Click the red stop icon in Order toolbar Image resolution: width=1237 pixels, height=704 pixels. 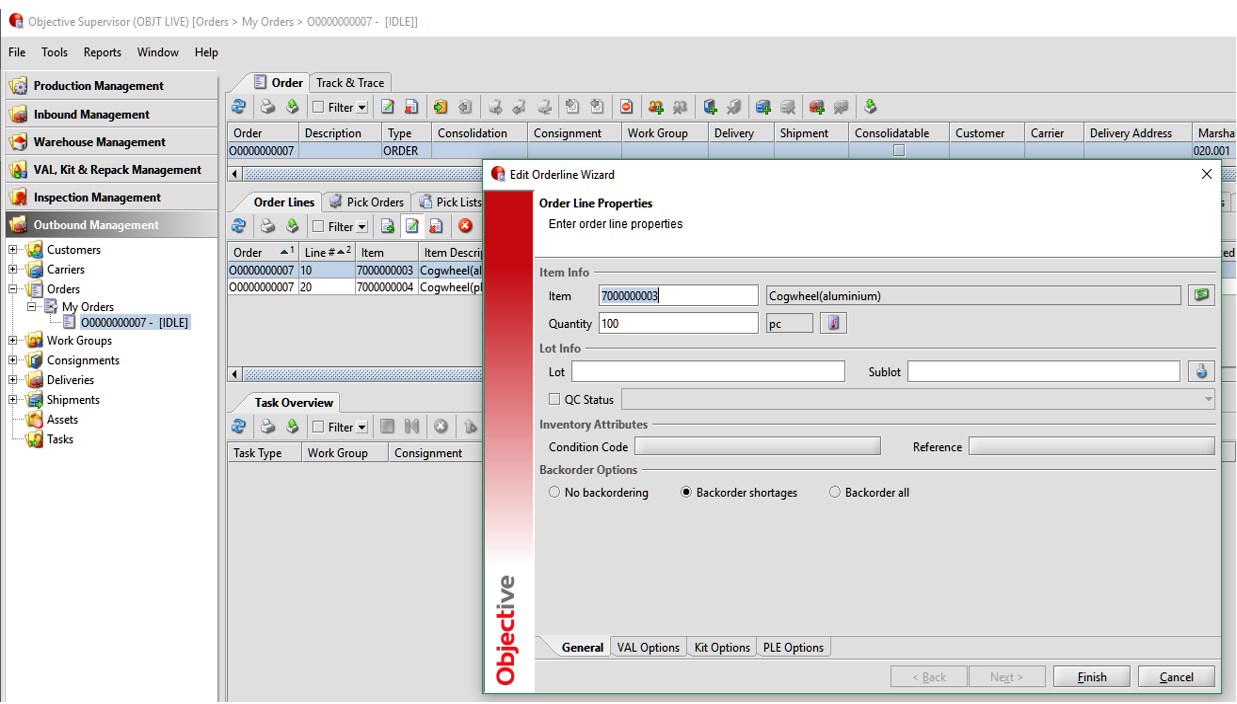click(626, 107)
